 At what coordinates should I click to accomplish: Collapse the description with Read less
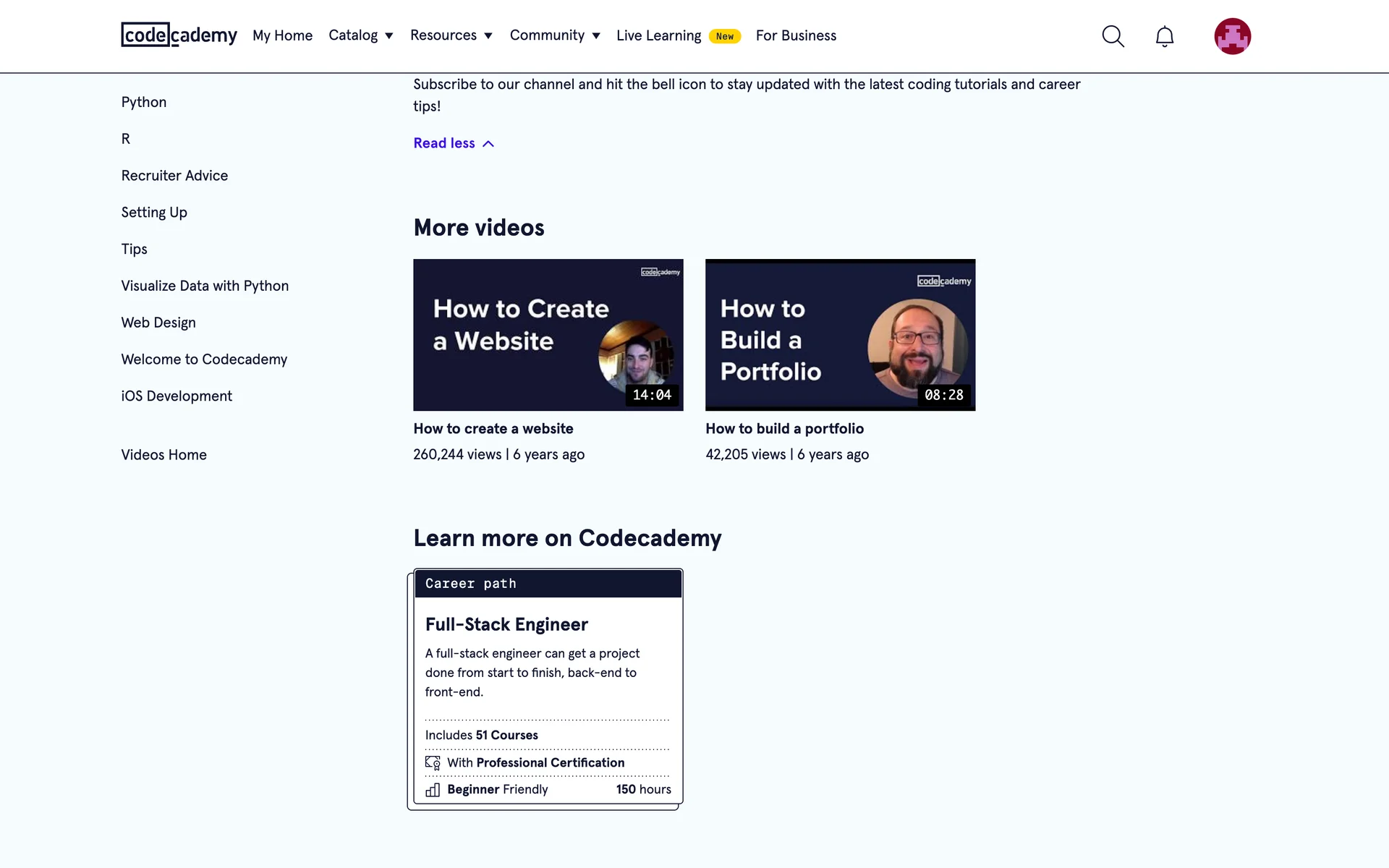coord(453,143)
